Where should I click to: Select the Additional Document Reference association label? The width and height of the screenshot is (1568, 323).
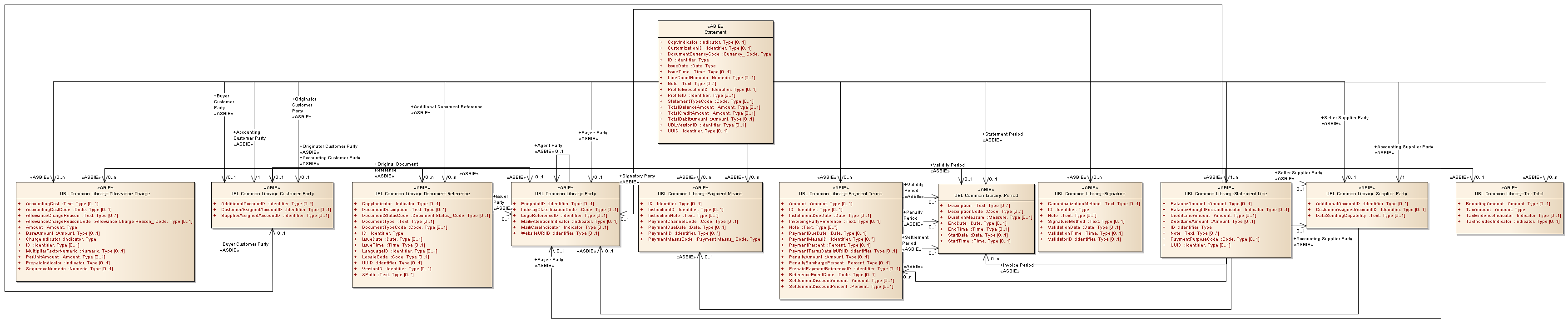click(x=448, y=106)
